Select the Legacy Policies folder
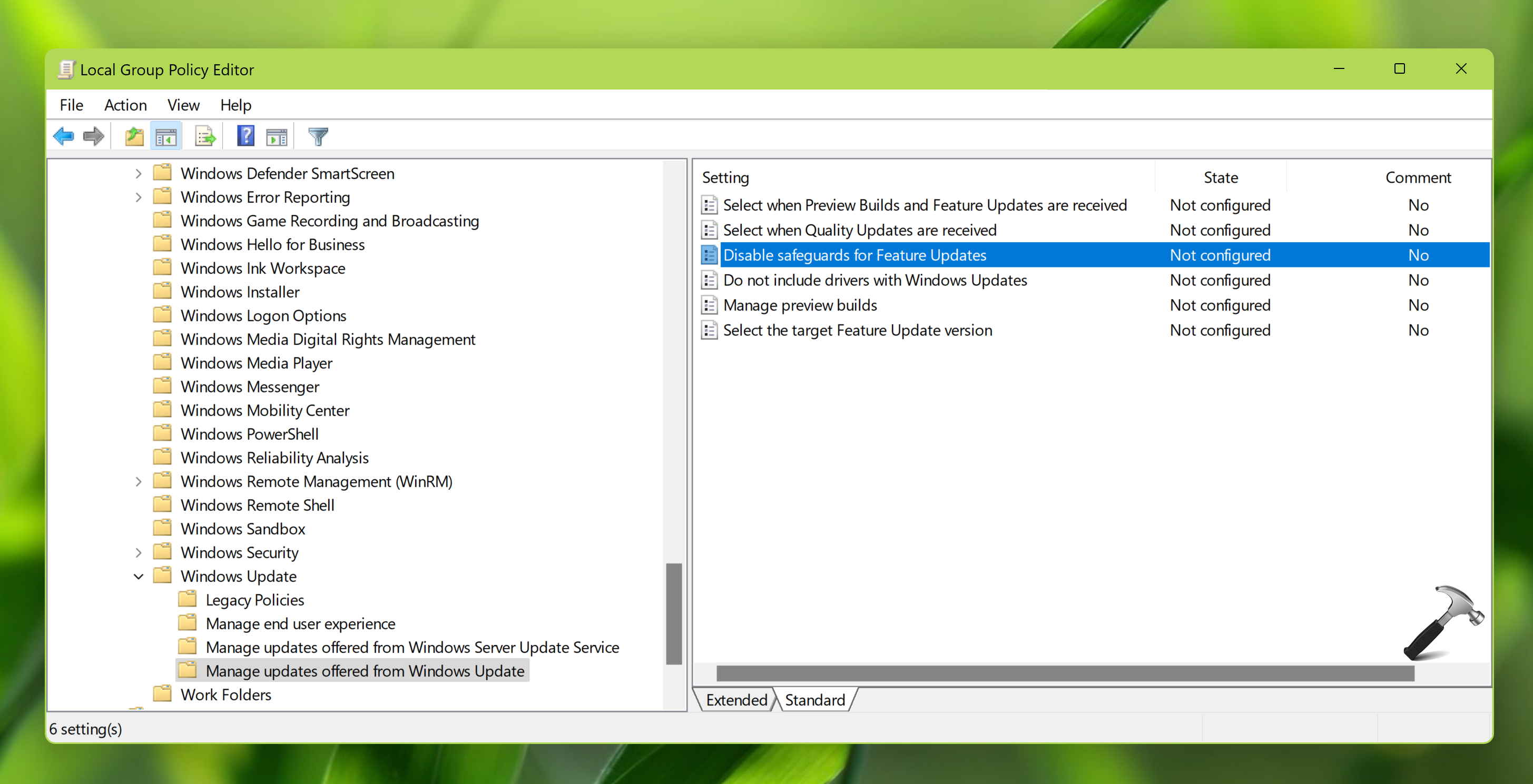The width and height of the screenshot is (1533, 784). (x=254, y=600)
